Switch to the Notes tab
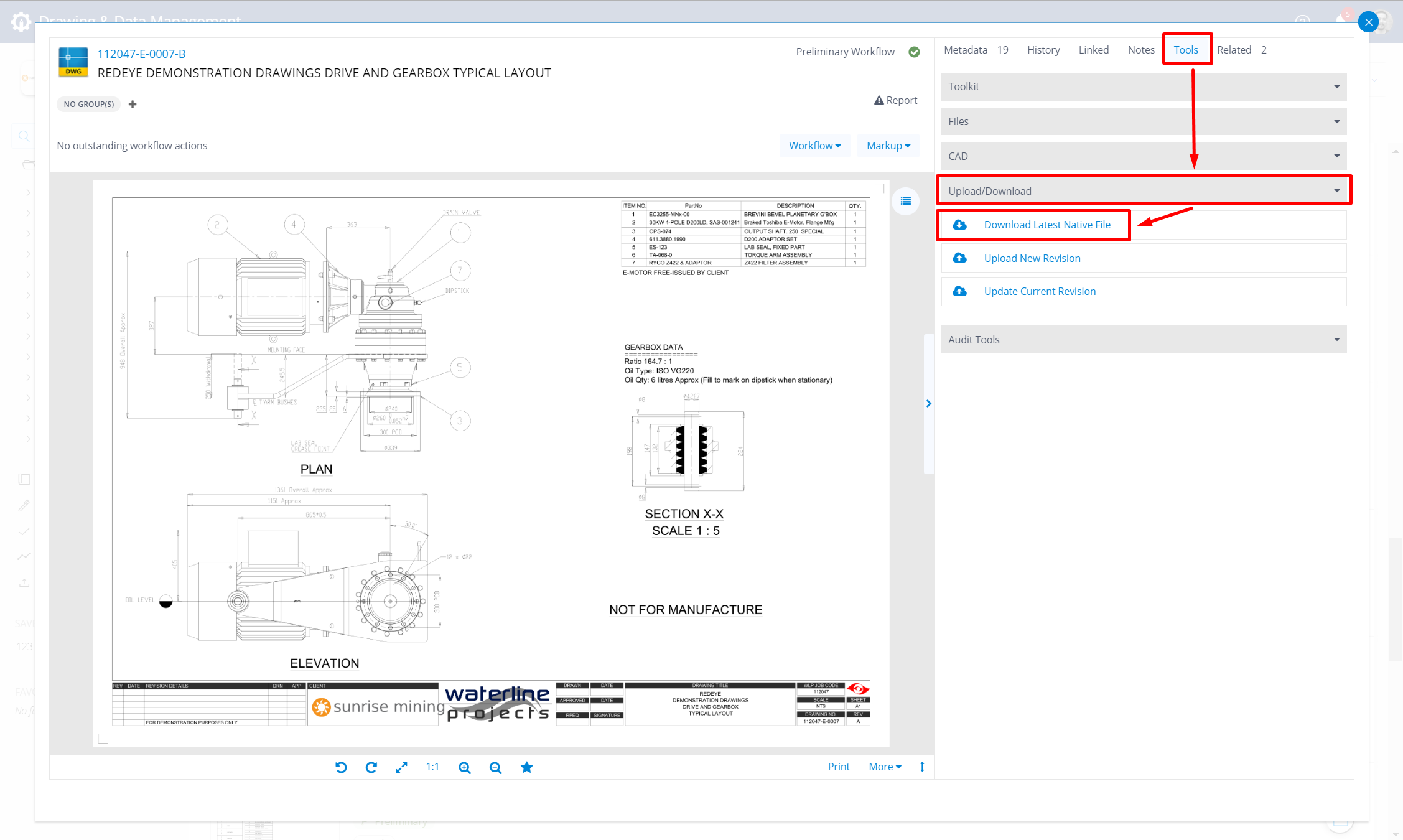The width and height of the screenshot is (1403, 840). coord(1140,50)
